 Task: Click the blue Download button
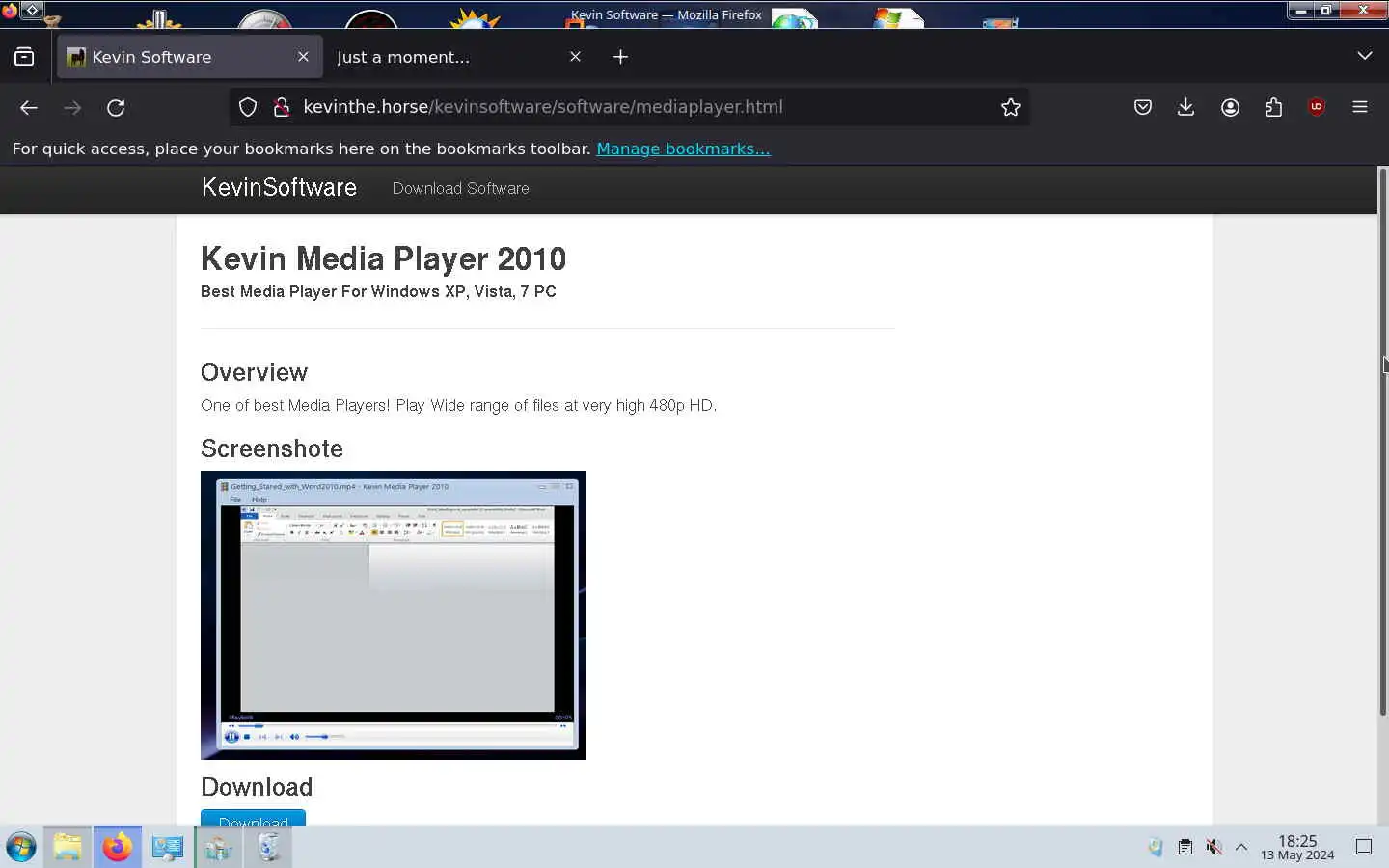point(253,818)
